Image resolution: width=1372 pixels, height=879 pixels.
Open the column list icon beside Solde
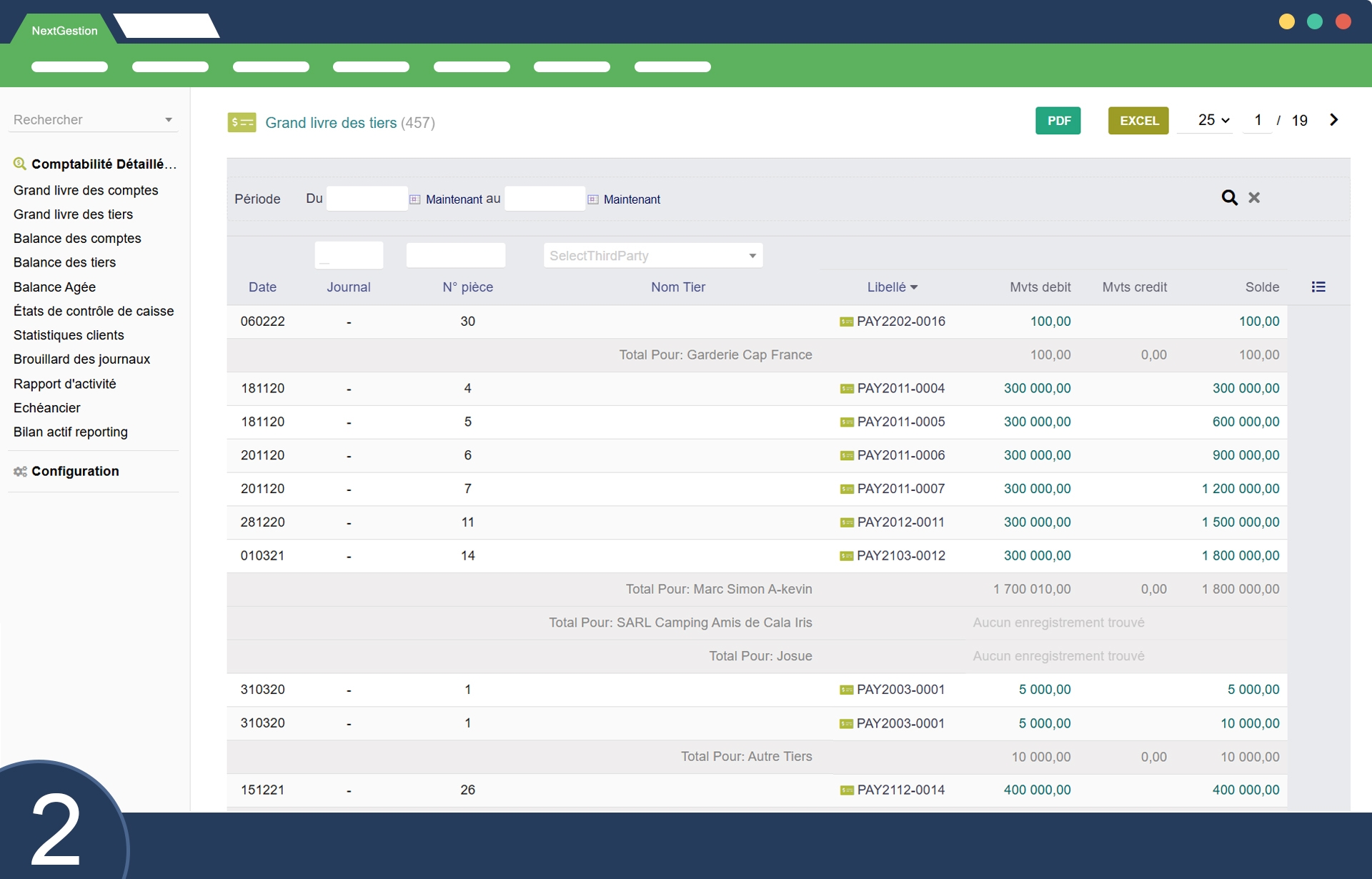(1318, 287)
